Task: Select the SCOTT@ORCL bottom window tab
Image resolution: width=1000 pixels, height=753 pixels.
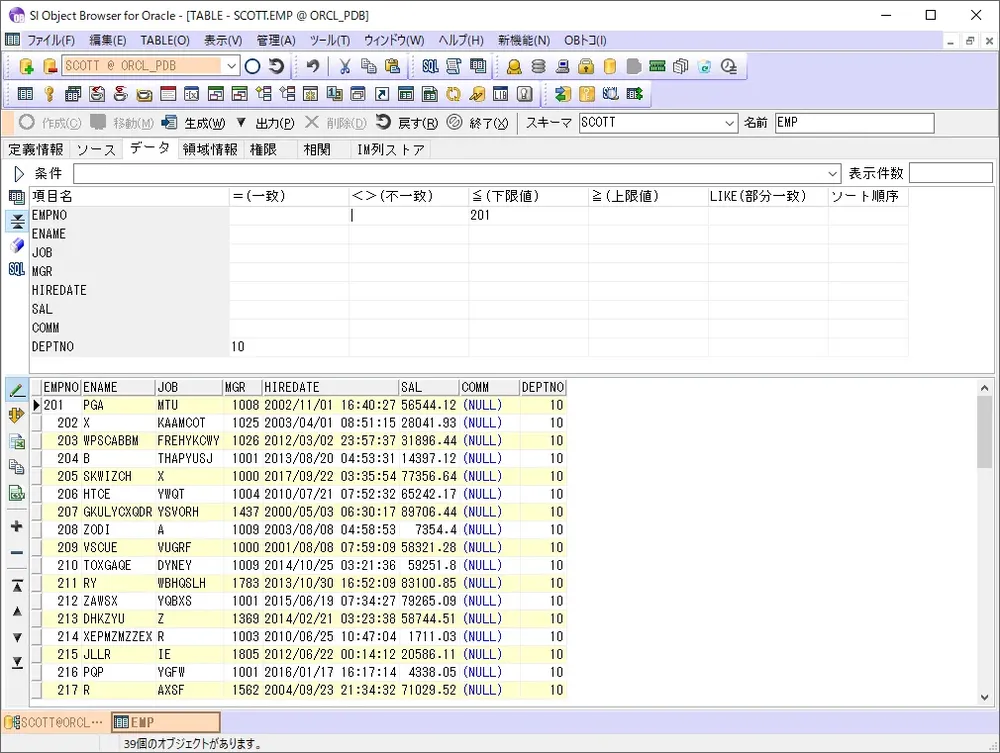Action: pos(55,722)
